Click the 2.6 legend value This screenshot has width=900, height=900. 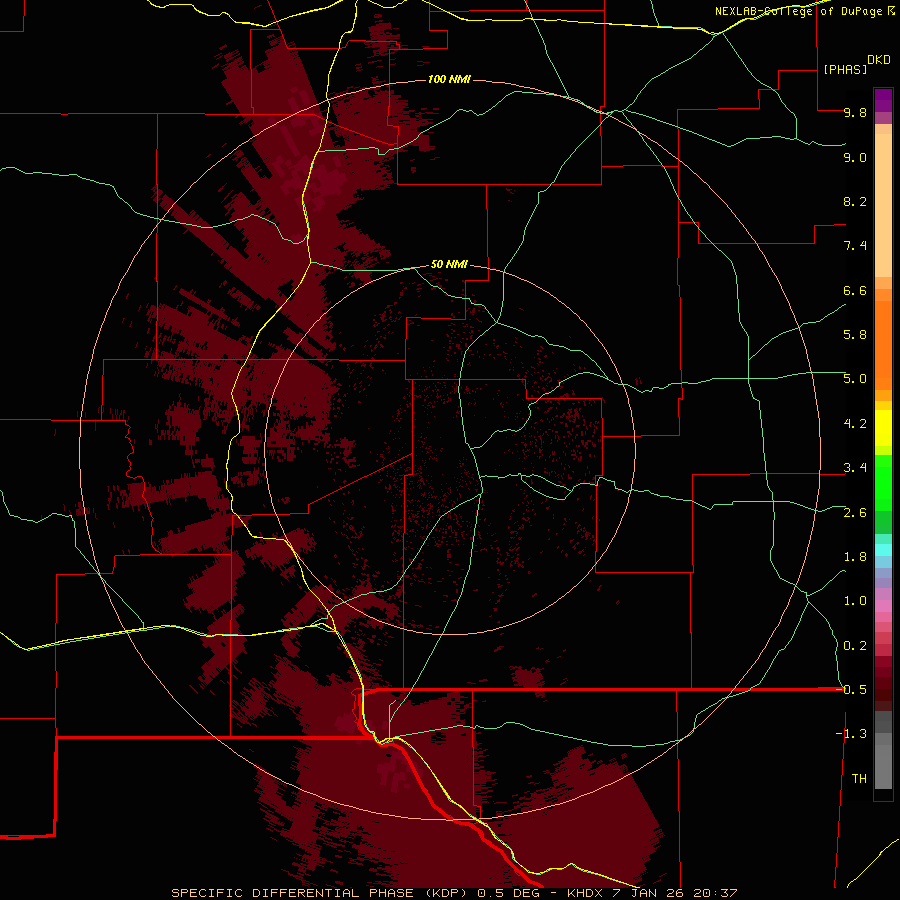tap(855, 513)
